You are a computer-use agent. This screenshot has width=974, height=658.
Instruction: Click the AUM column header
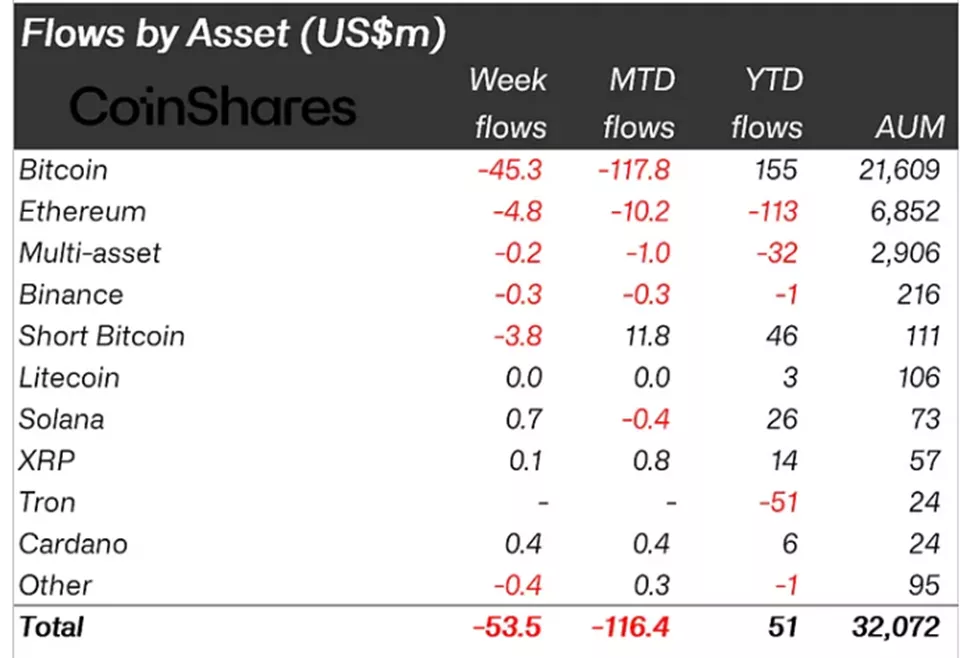[x=907, y=127]
